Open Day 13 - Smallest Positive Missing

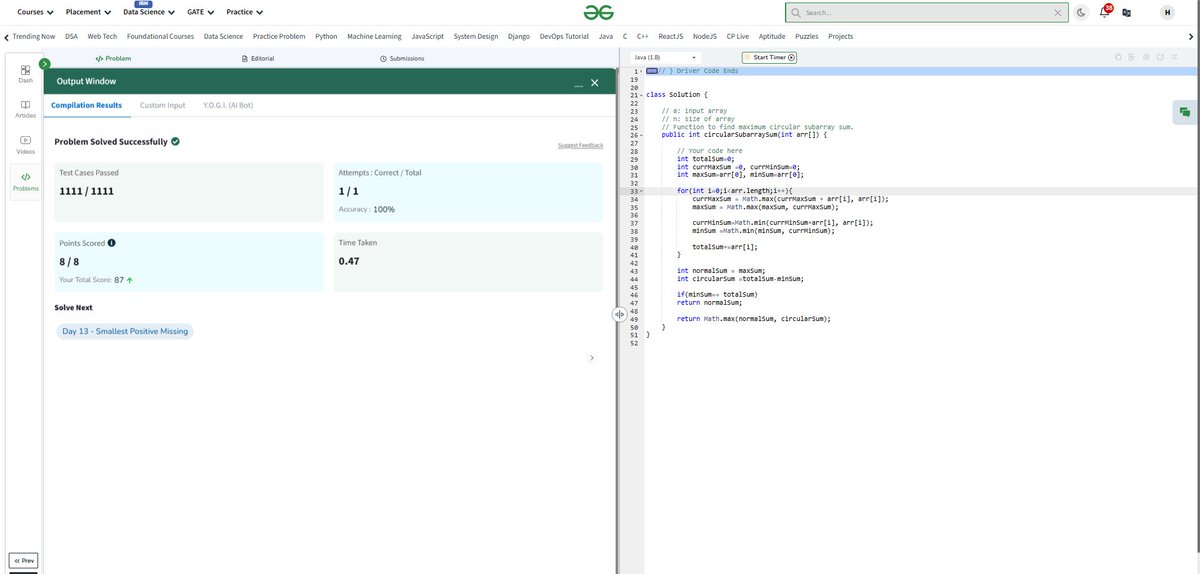pyautogui.click(x=125, y=331)
